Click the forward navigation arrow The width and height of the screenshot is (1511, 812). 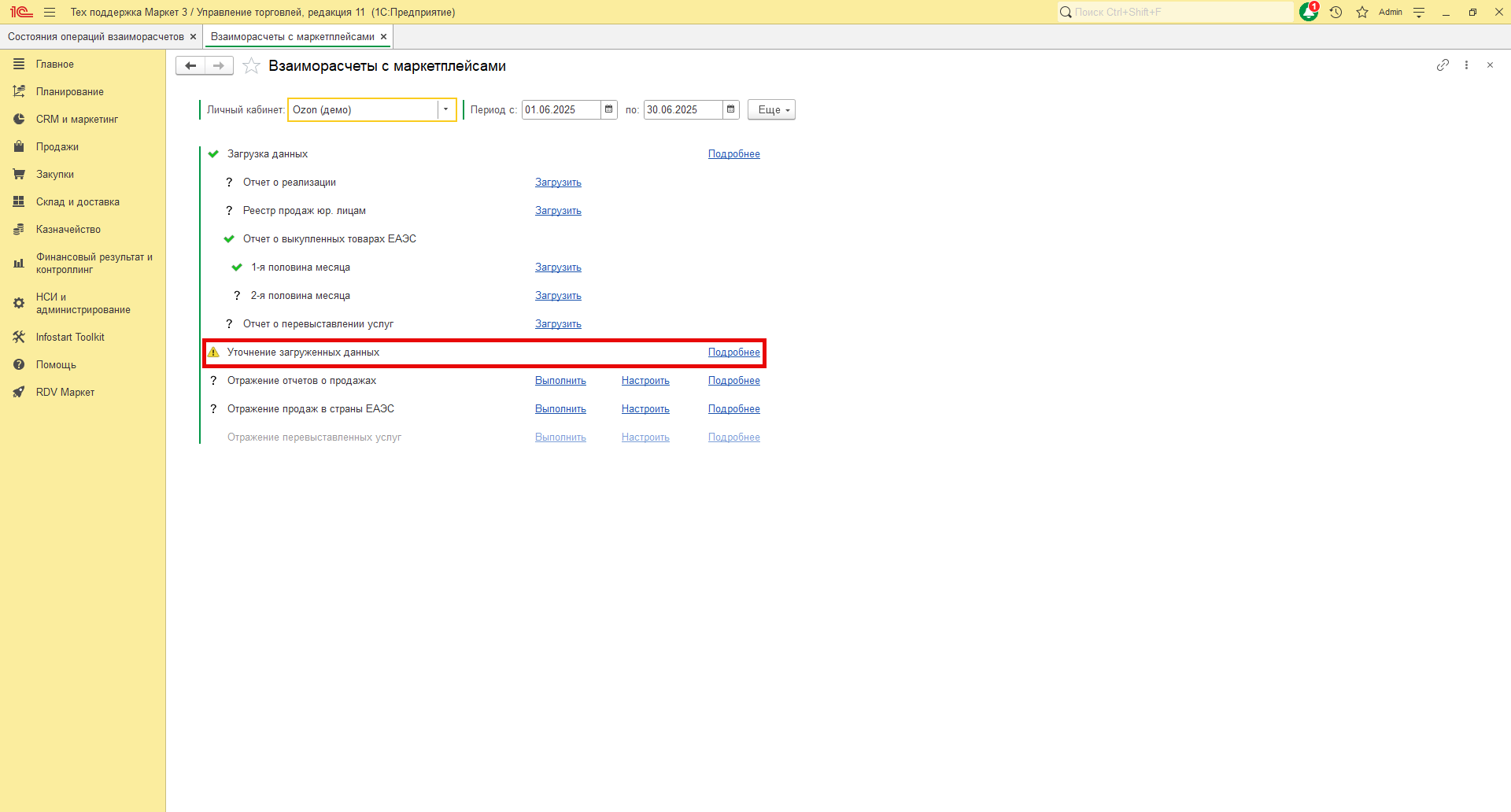click(x=219, y=66)
